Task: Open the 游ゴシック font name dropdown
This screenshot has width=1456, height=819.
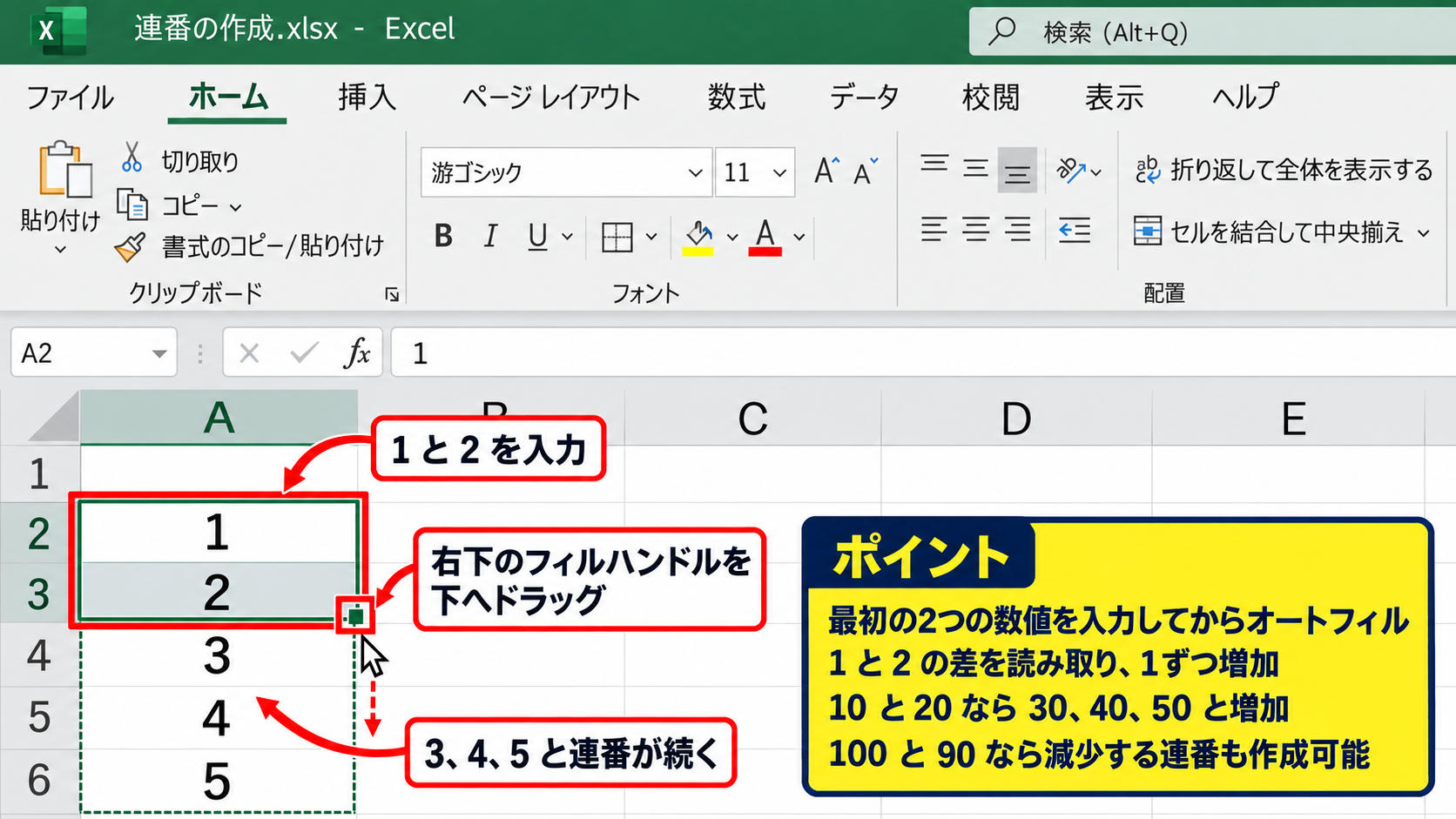Action: pyautogui.click(x=695, y=172)
